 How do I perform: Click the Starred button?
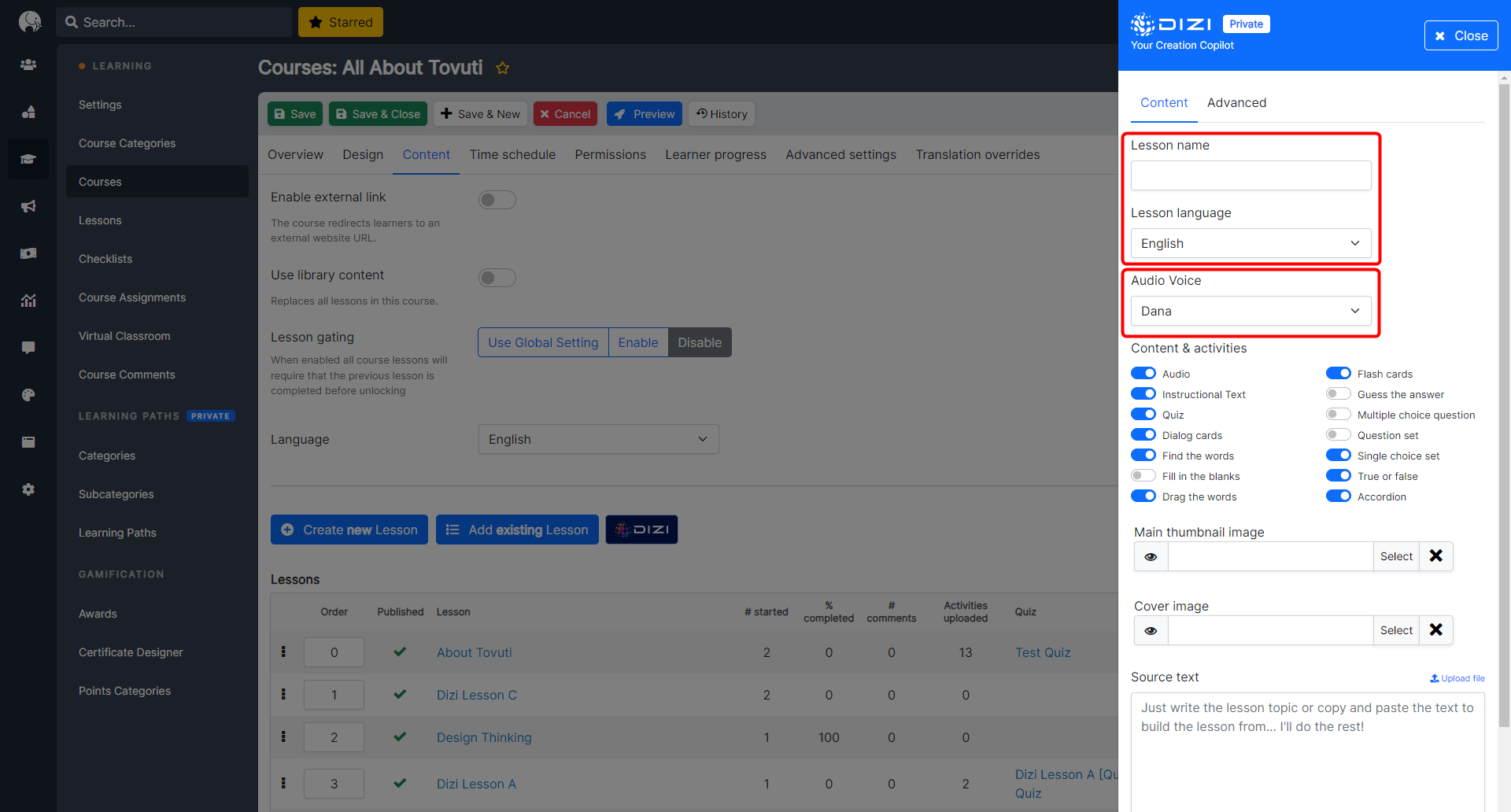pyautogui.click(x=341, y=22)
